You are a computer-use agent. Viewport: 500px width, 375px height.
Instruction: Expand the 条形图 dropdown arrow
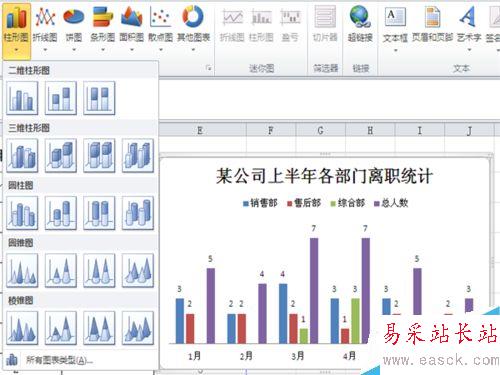pos(103,50)
